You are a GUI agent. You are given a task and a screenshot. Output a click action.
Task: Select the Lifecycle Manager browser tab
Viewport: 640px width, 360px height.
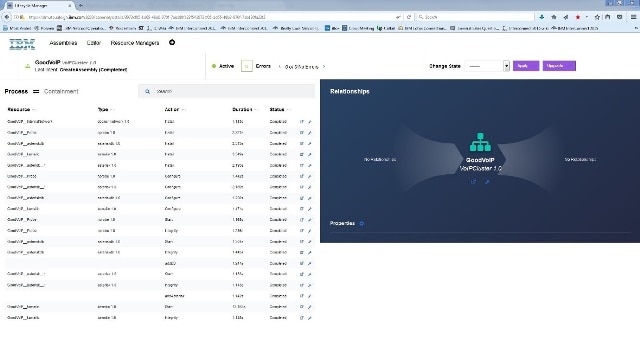click(40, 6)
